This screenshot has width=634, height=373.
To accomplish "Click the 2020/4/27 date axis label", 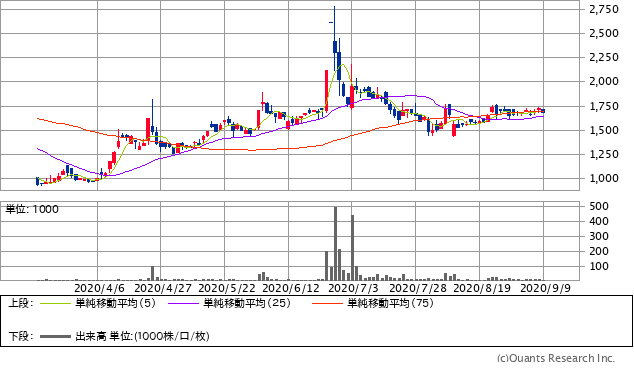I will pos(163,288).
